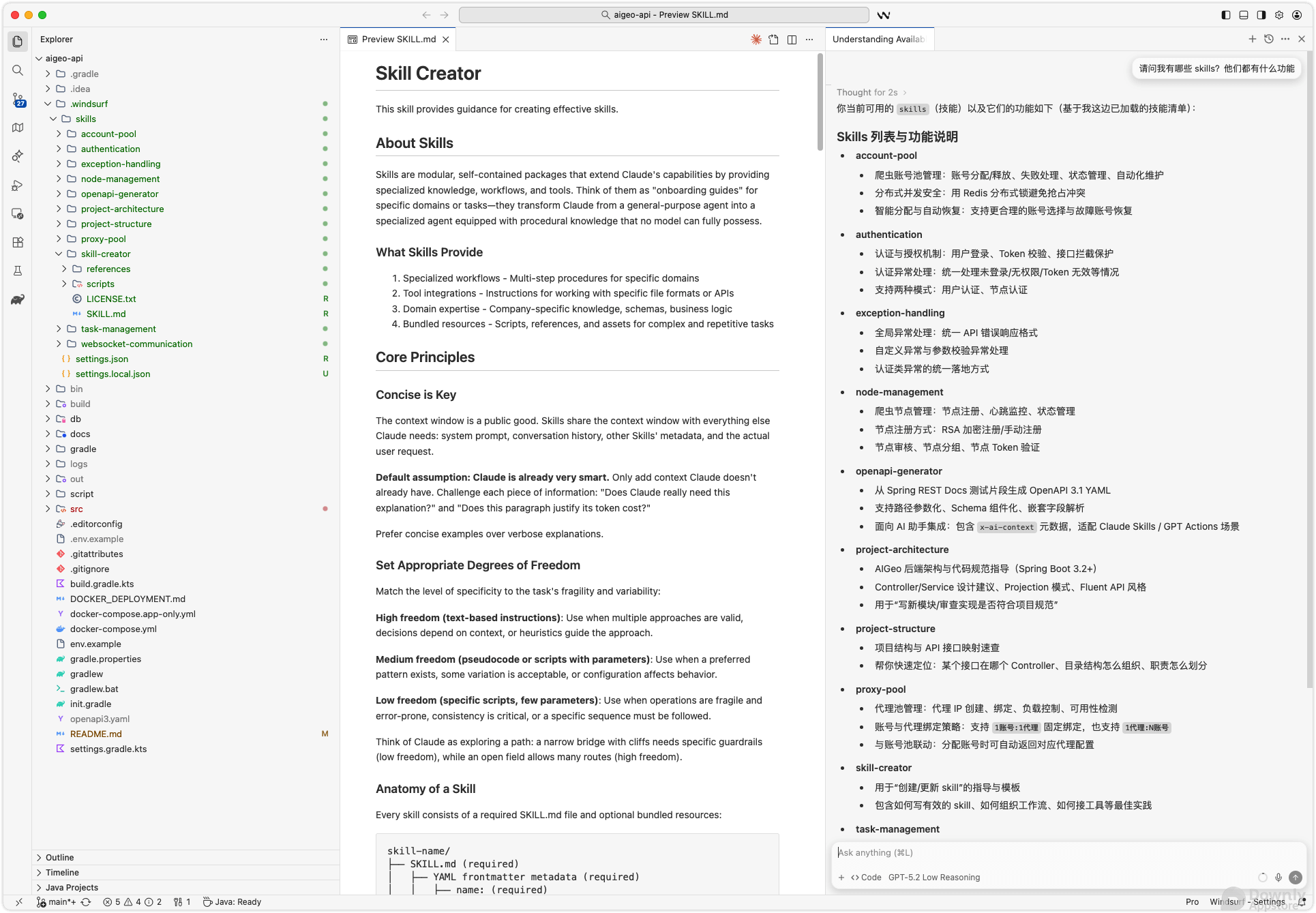This screenshot has width=1316, height=913.
Task: Open the Testing flask view
Action: [x=18, y=271]
